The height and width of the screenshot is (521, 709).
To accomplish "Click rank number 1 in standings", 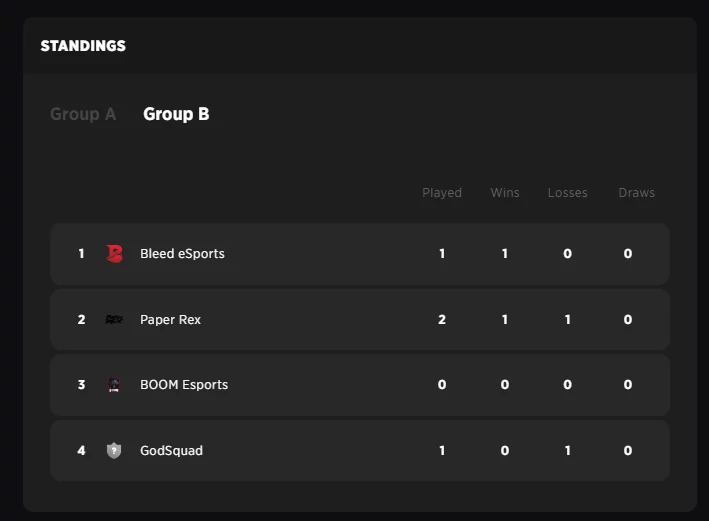I will [81, 254].
